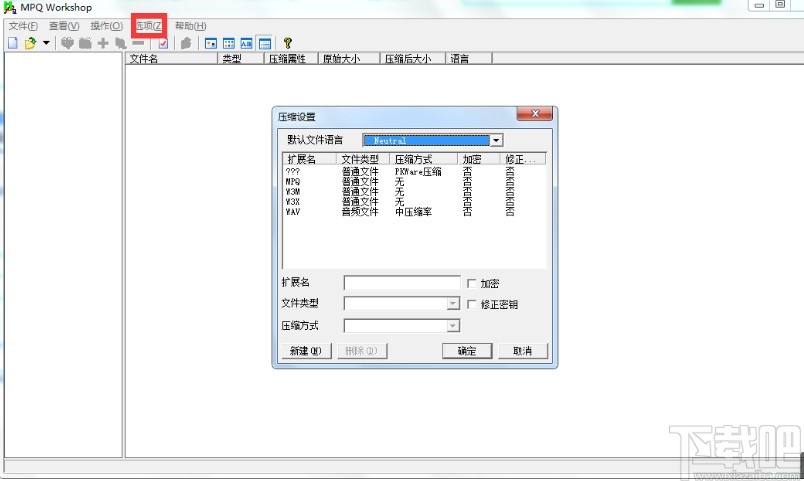This screenshot has height=481, width=804.
Task: Switch to small icons view
Action: pyautogui.click(x=229, y=44)
